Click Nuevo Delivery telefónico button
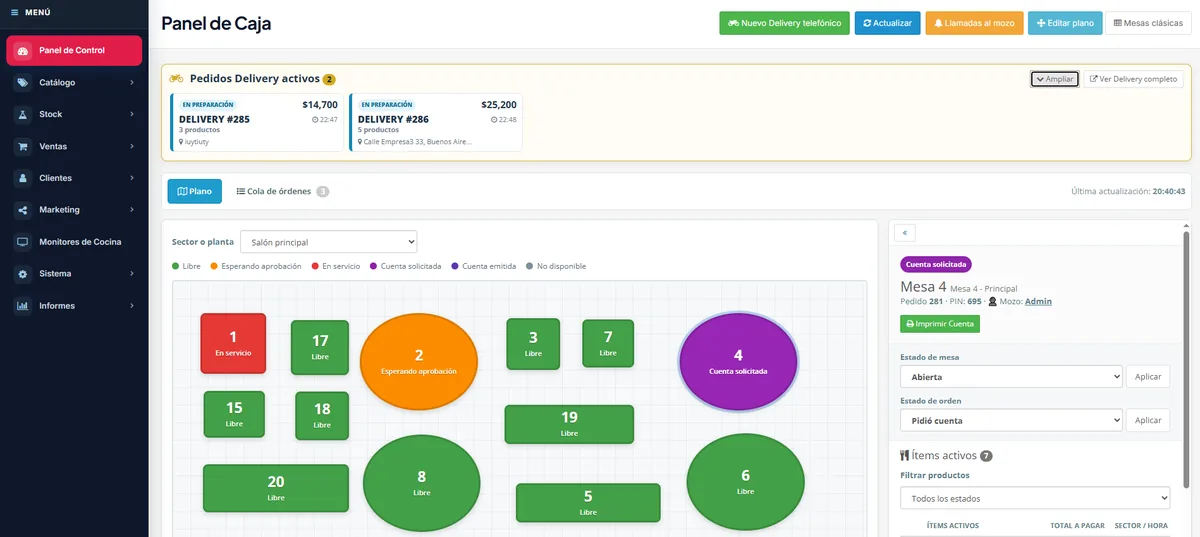Image resolution: width=1200 pixels, height=537 pixels. (x=784, y=23)
